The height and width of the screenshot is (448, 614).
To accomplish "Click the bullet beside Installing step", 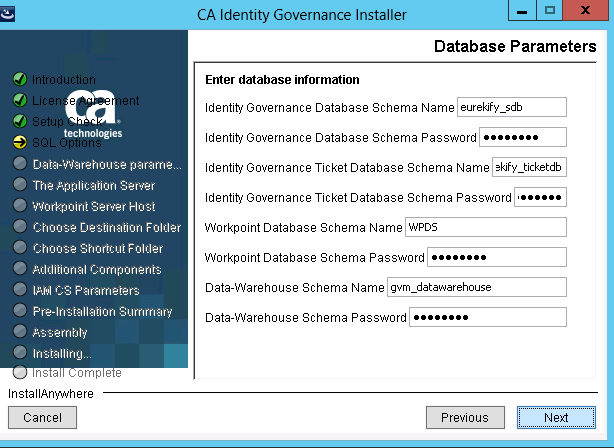I will tap(20, 352).
